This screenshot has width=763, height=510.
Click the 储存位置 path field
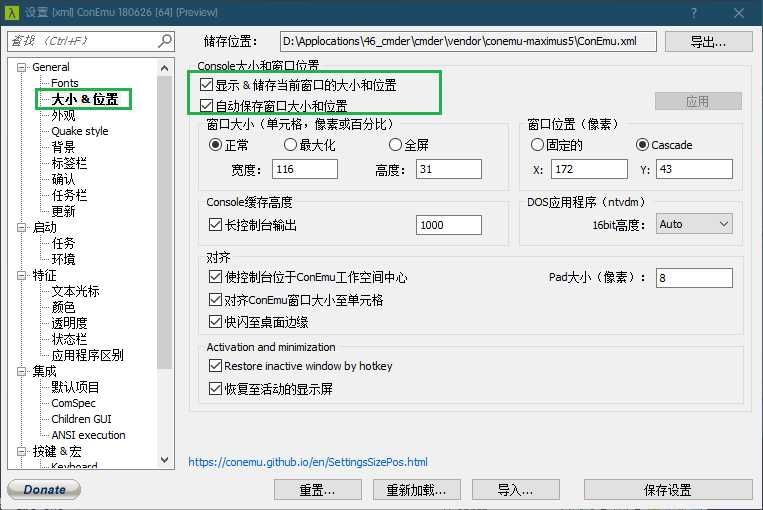point(468,41)
